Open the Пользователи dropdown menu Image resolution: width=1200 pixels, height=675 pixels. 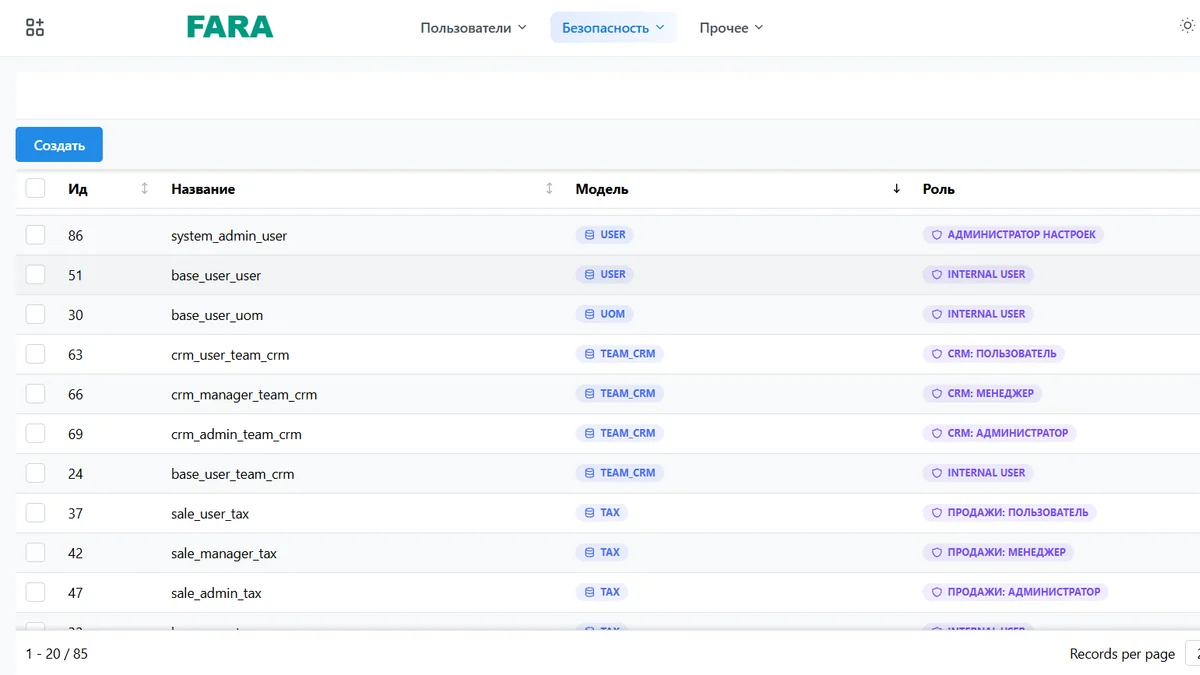pyautogui.click(x=473, y=28)
